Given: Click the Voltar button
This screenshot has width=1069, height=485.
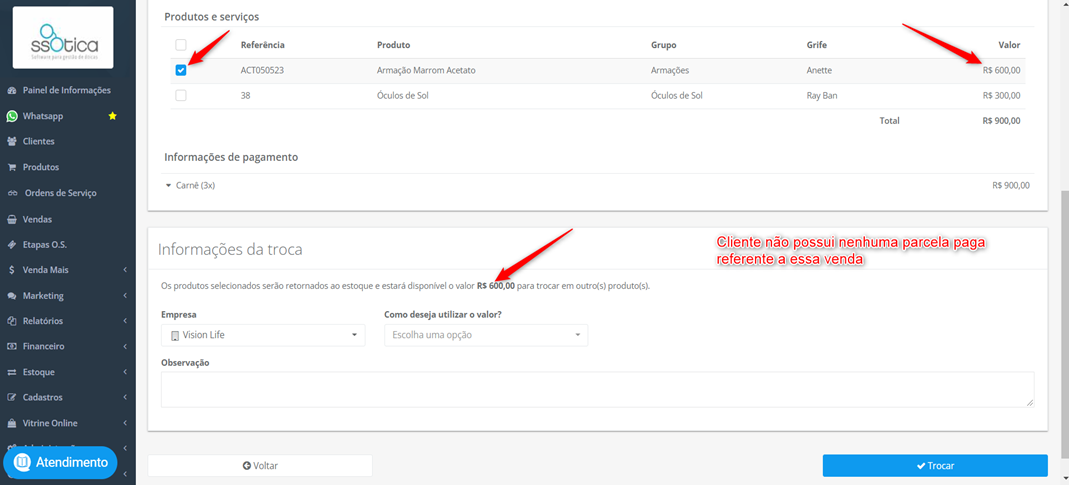Looking at the screenshot, I should click(260, 466).
